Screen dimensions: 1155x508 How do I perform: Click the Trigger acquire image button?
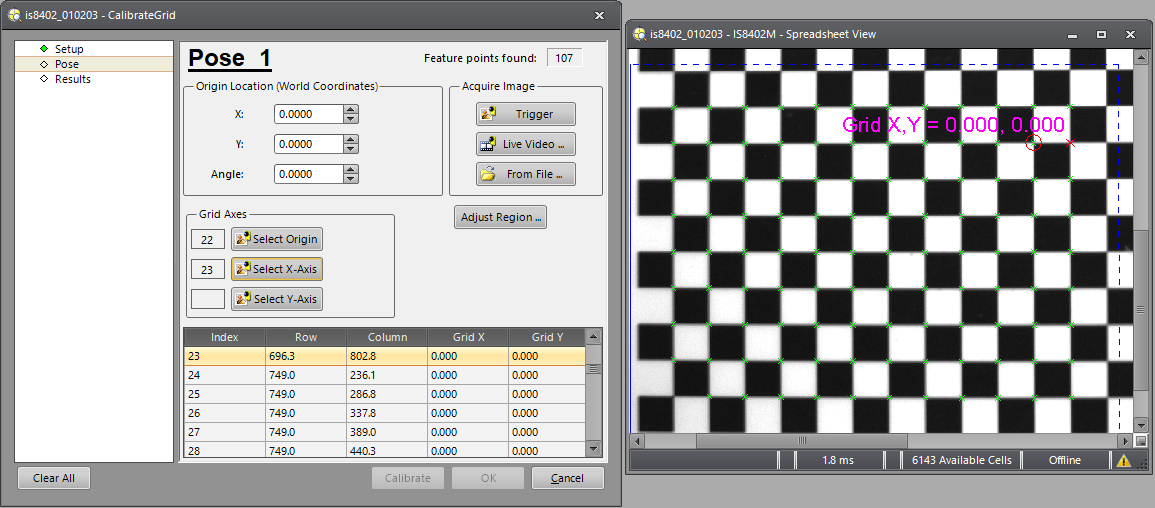(526, 114)
